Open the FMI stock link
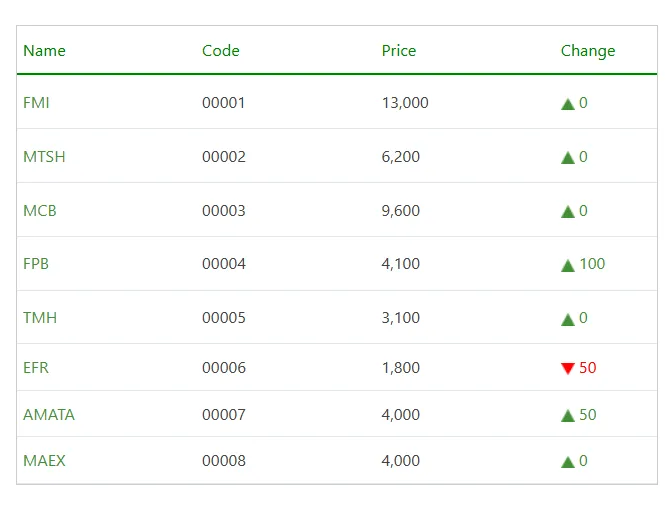 (x=36, y=103)
